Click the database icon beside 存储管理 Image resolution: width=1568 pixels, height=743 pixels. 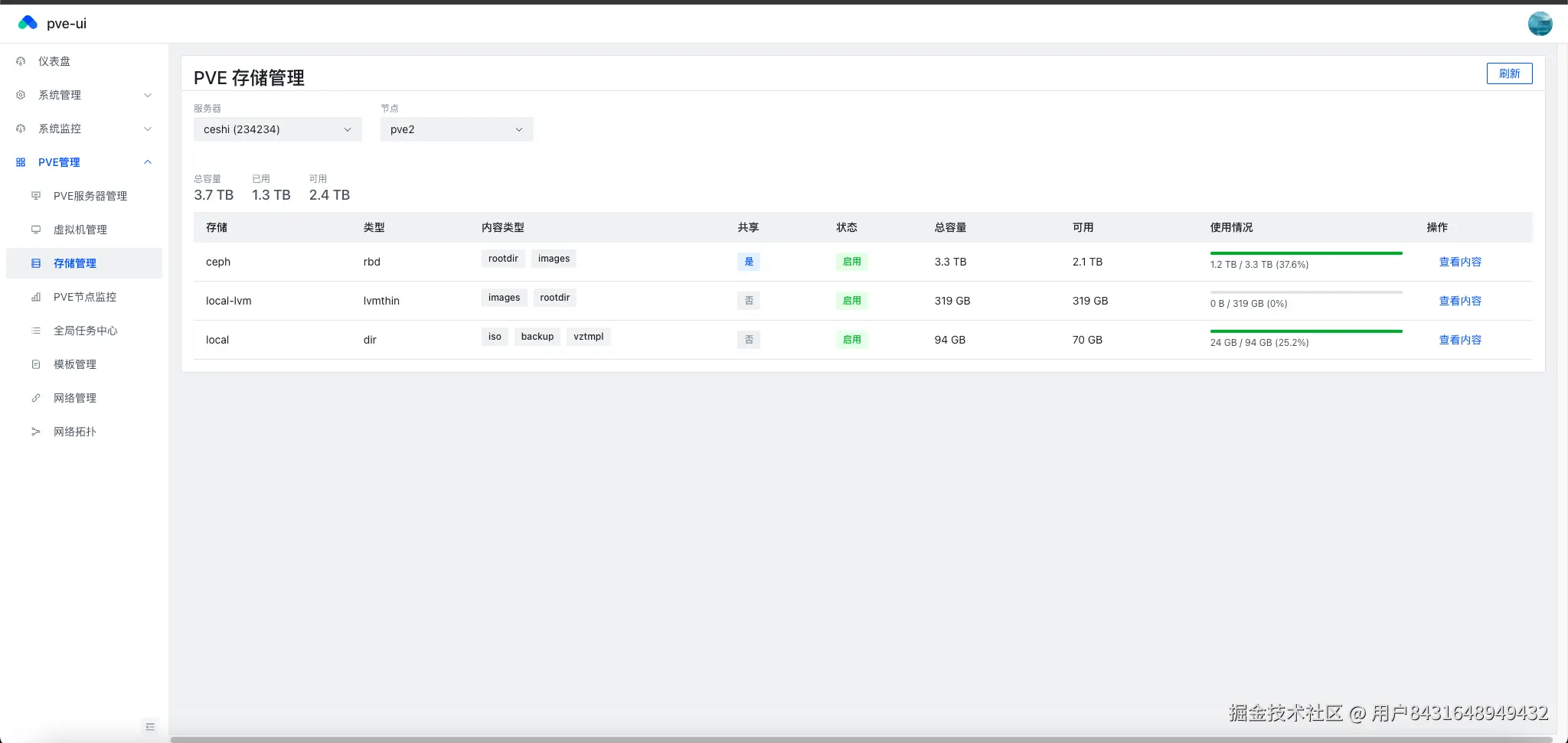click(36, 263)
